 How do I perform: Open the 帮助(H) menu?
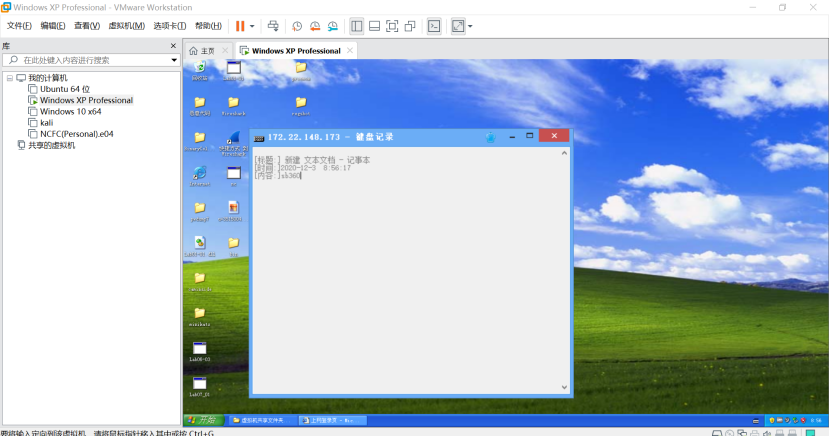(208, 25)
